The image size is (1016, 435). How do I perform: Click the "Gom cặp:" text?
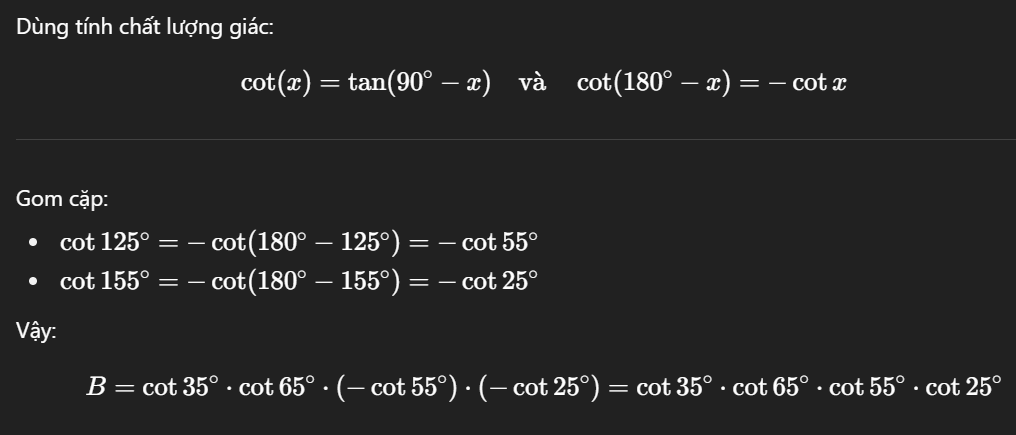pyautogui.click(x=61, y=199)
